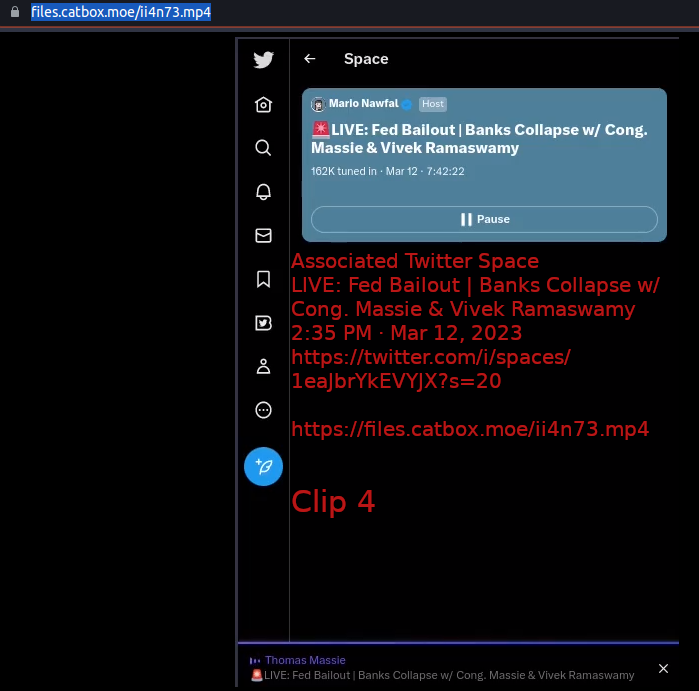Click the lock icon in address bar
This screenshot has height=691, width=699.
click(15, 12)
